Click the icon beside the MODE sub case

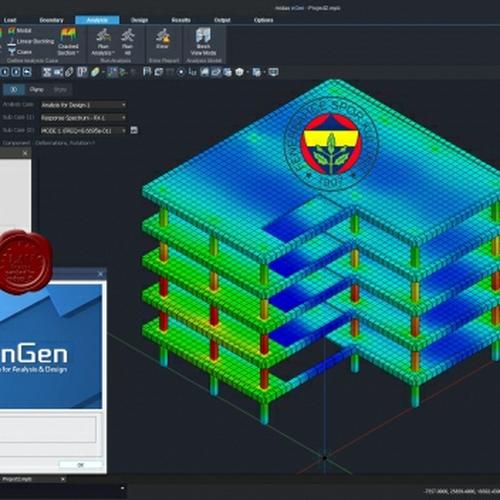[134, 130]
